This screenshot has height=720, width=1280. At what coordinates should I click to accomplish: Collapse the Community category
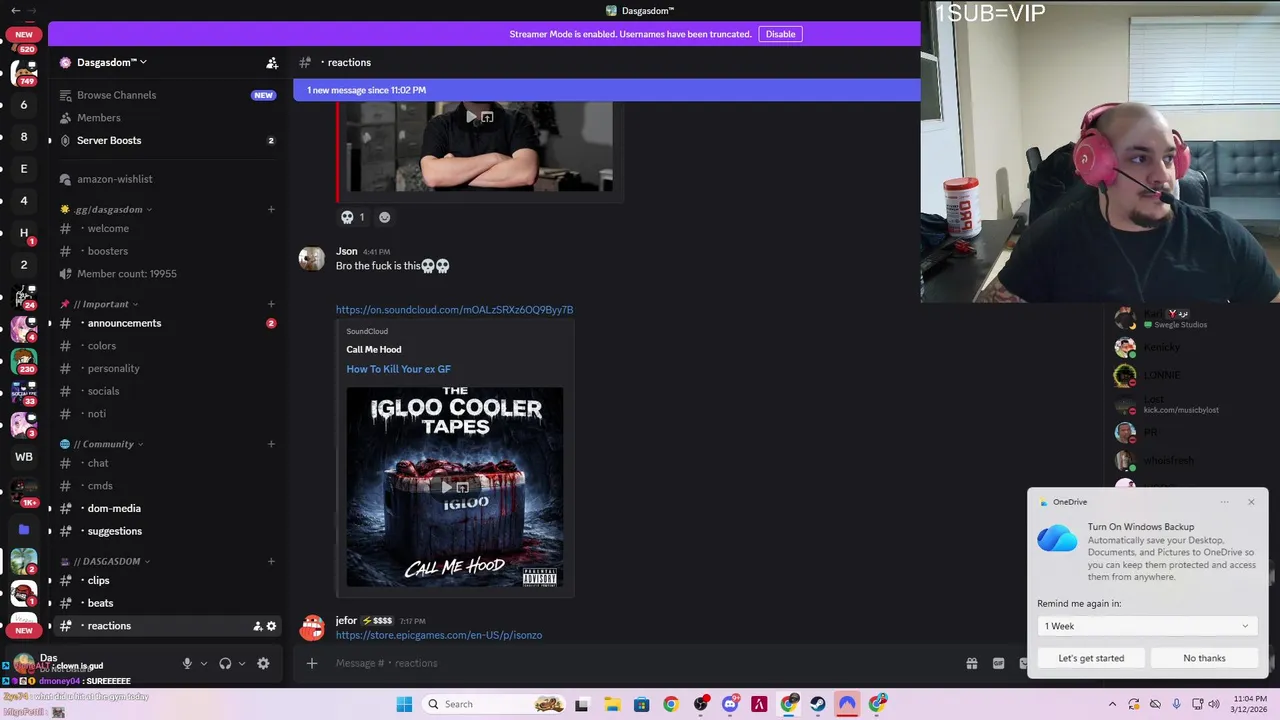102,444
